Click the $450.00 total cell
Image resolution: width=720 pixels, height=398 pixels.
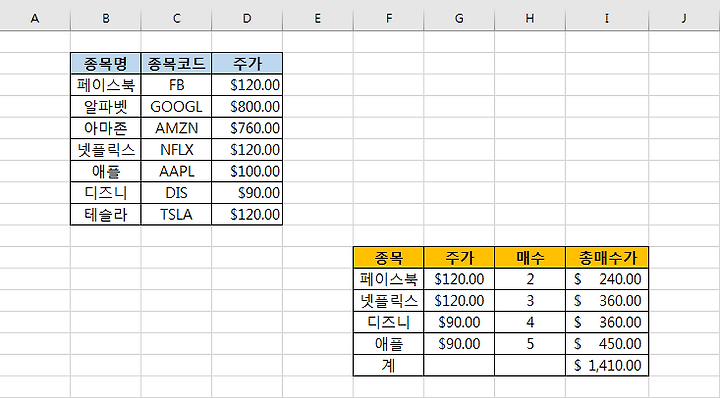tap(607, 344)
